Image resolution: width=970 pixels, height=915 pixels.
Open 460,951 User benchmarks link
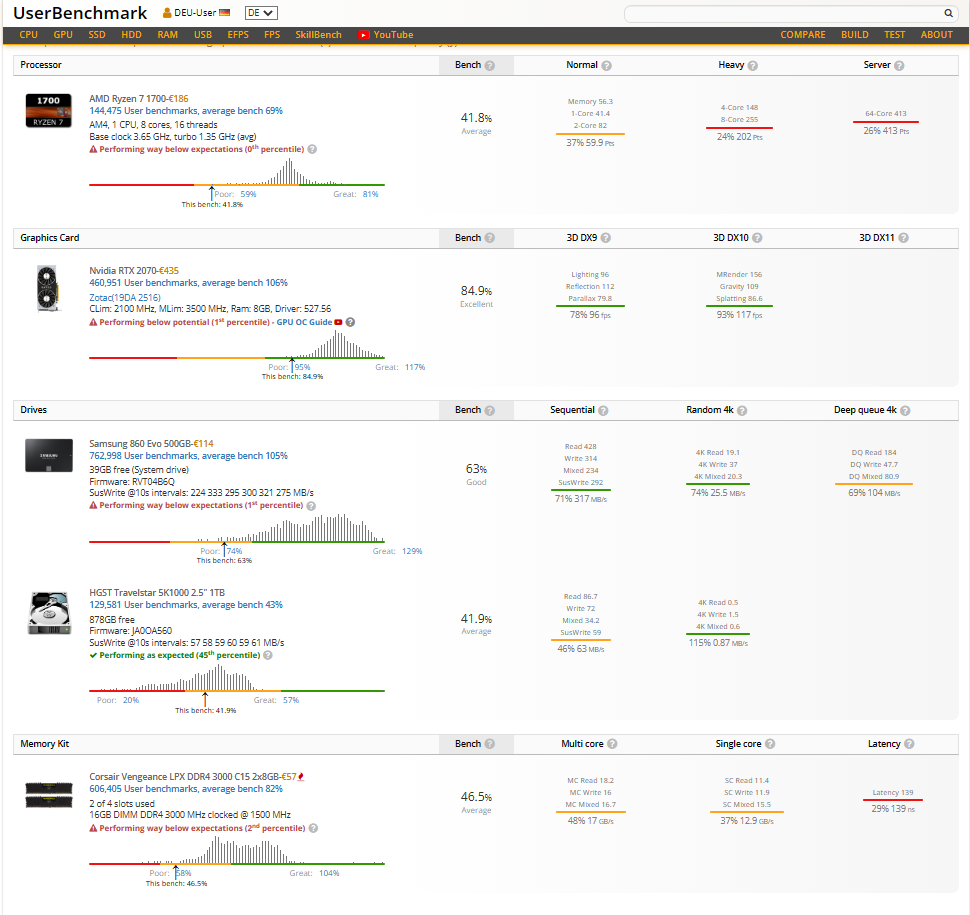point(188,283)
